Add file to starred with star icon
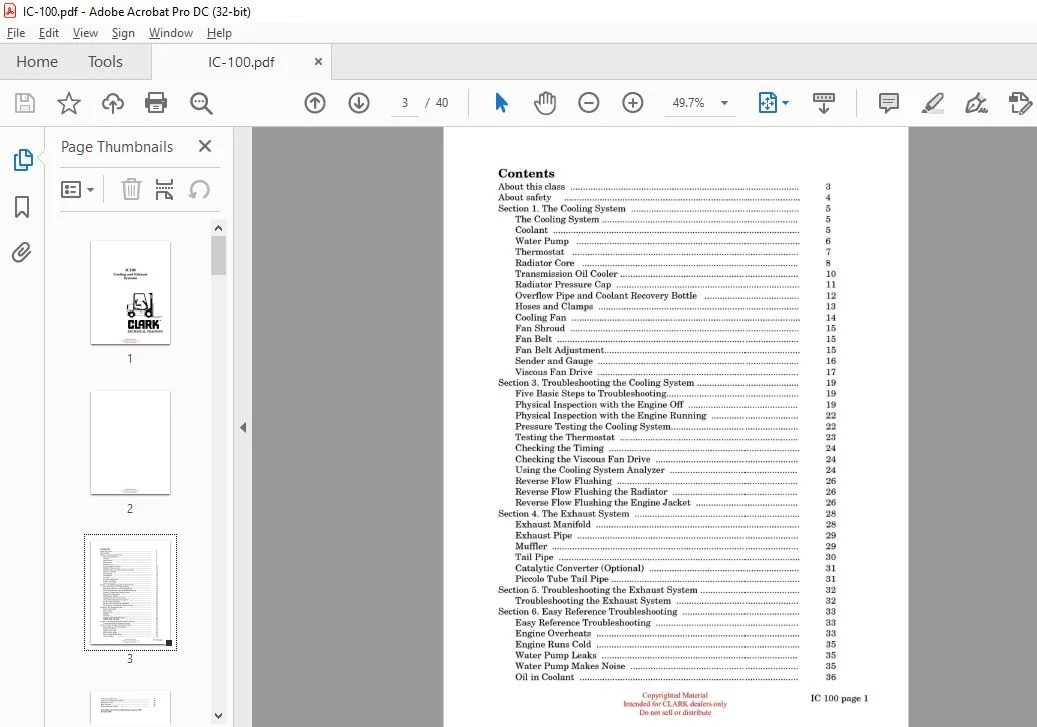Viewport: 1037px width, 727px height. pos(69,103)
